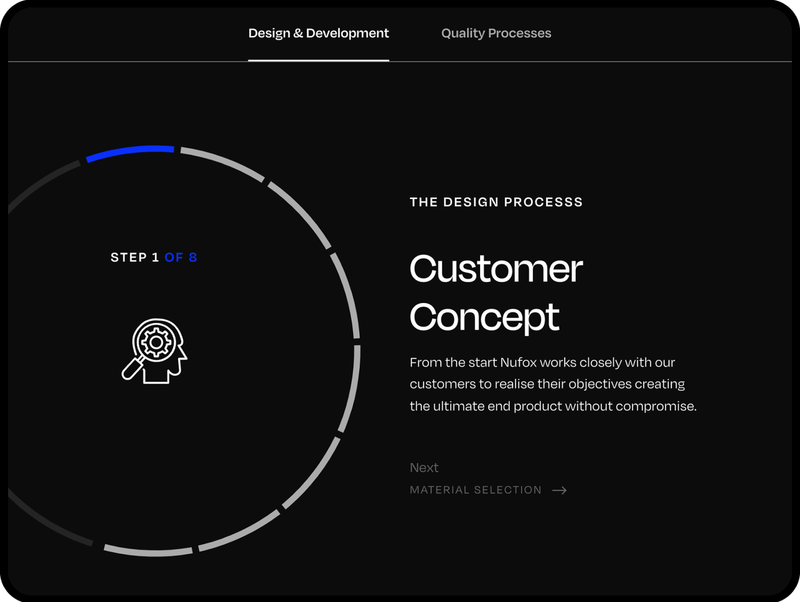
Task: Click the third ring segment clockwise from blue
Action: pos(300,212)
